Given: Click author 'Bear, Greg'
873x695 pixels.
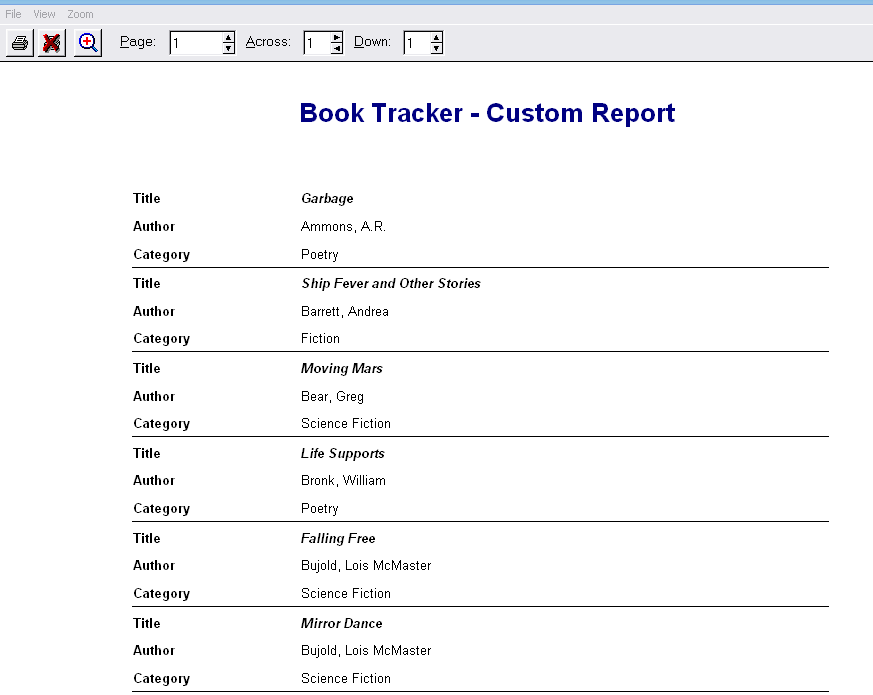Looking at the screenshot, I should coord(332,397).
